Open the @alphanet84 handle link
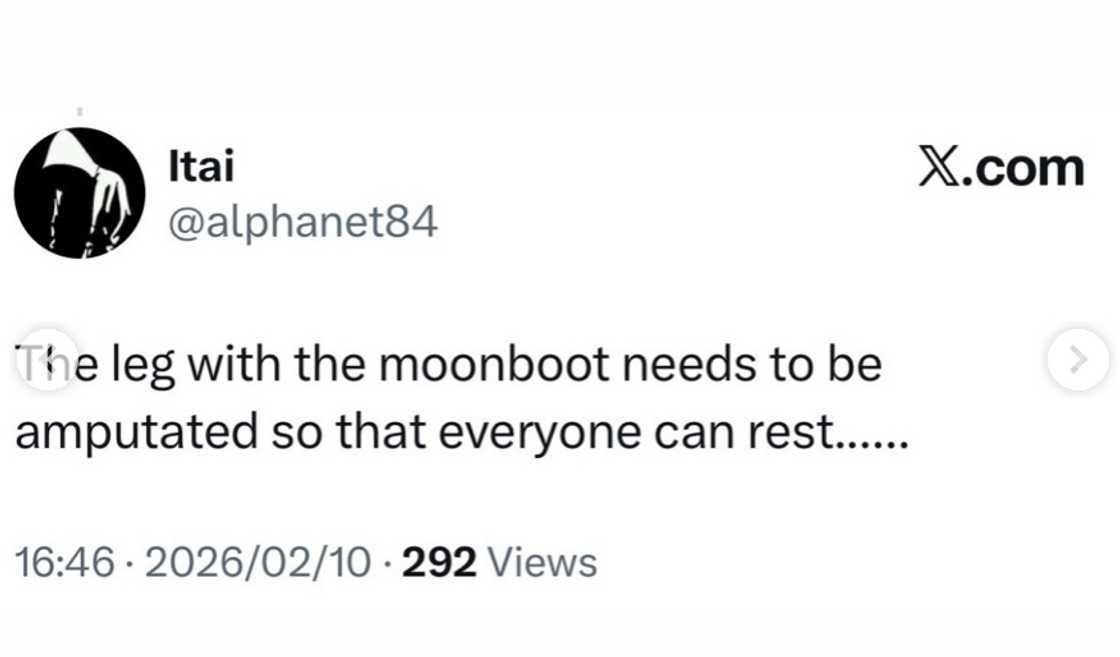Screen dimensions: 1120x657 tap(304, 222)
